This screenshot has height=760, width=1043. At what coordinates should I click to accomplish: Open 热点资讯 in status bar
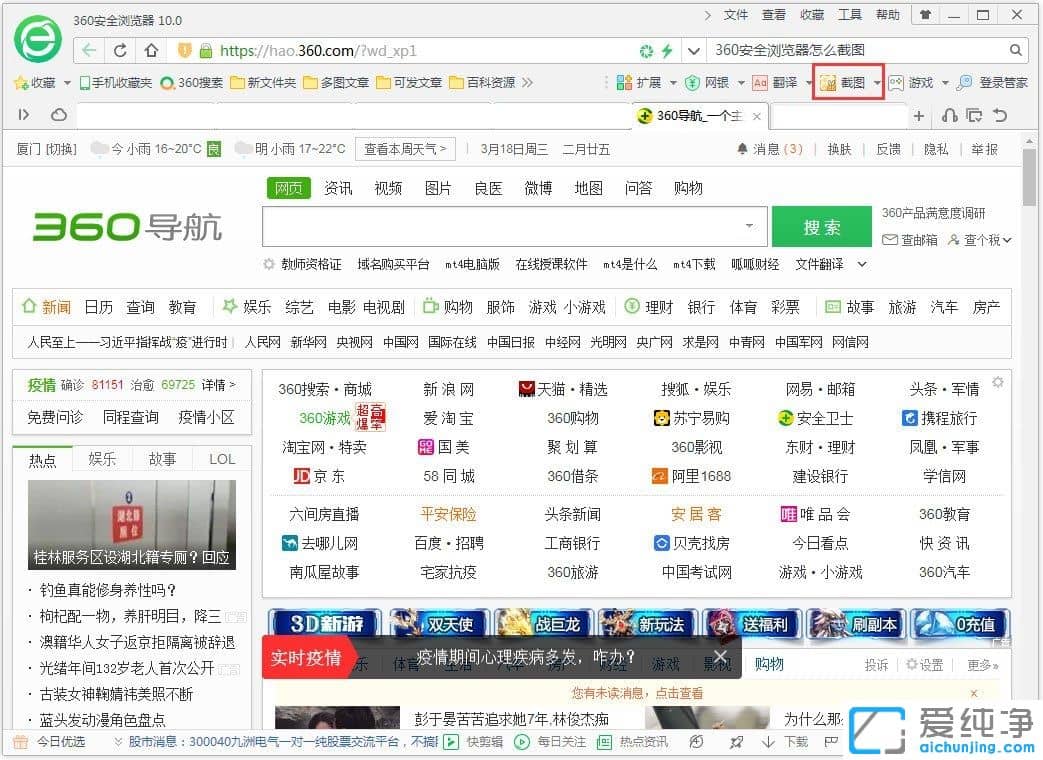(x=633, y=742)
